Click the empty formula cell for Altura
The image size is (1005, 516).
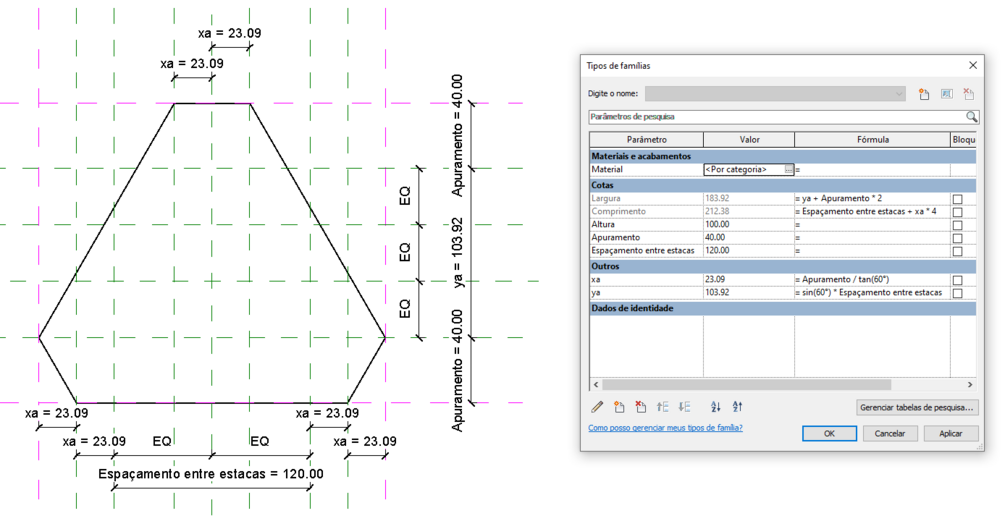872,224
